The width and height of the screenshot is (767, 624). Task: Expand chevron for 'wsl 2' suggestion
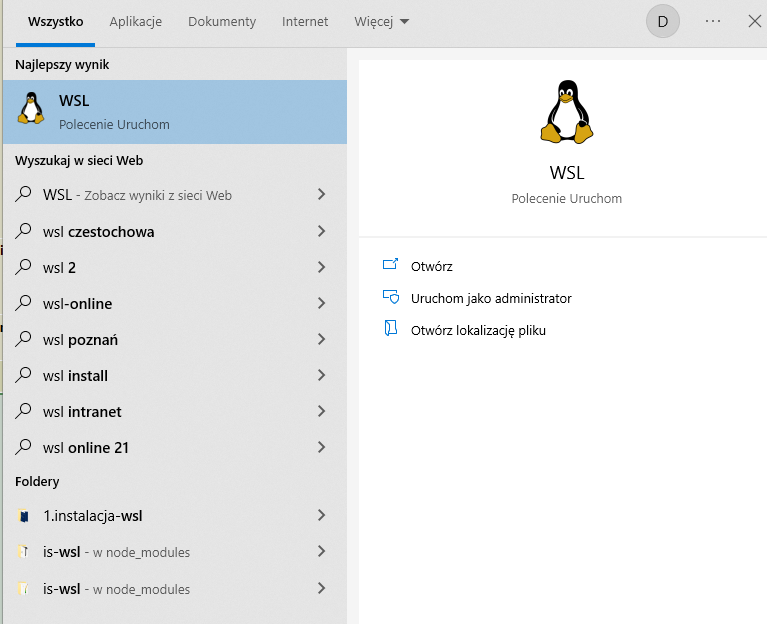[321, 267]
